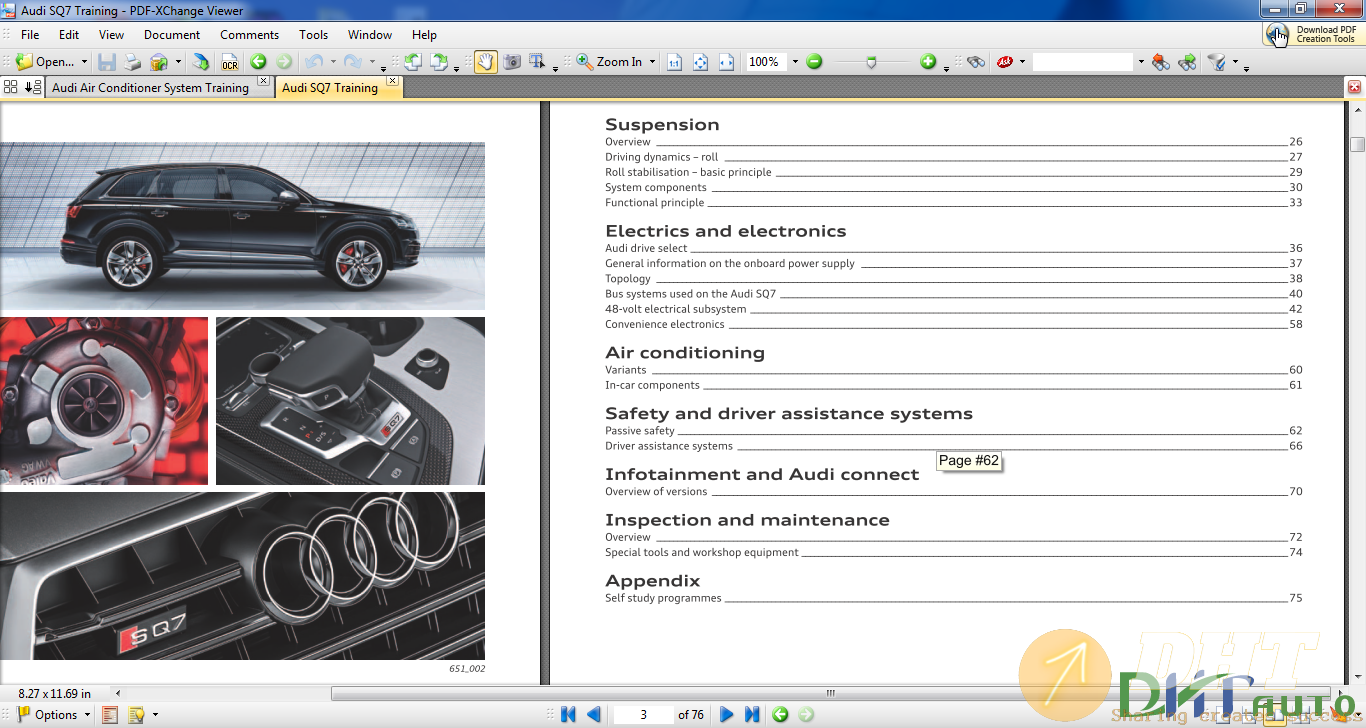Close the Audi Air Conditioner System Training tab
1366x728 pixels.
point(263,81)
